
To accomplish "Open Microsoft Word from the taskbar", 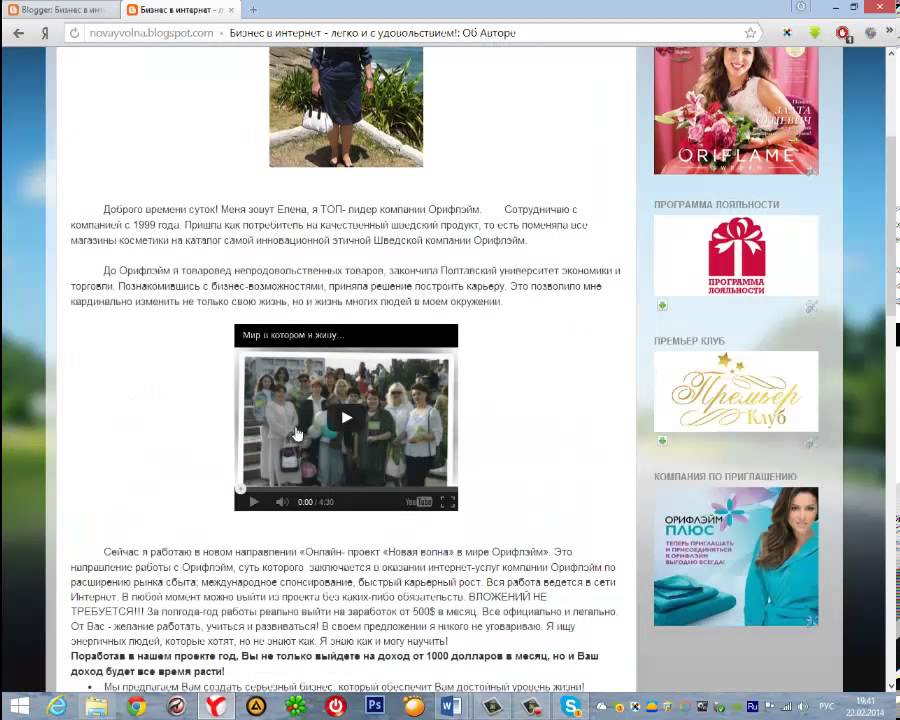I will [451, 706].
